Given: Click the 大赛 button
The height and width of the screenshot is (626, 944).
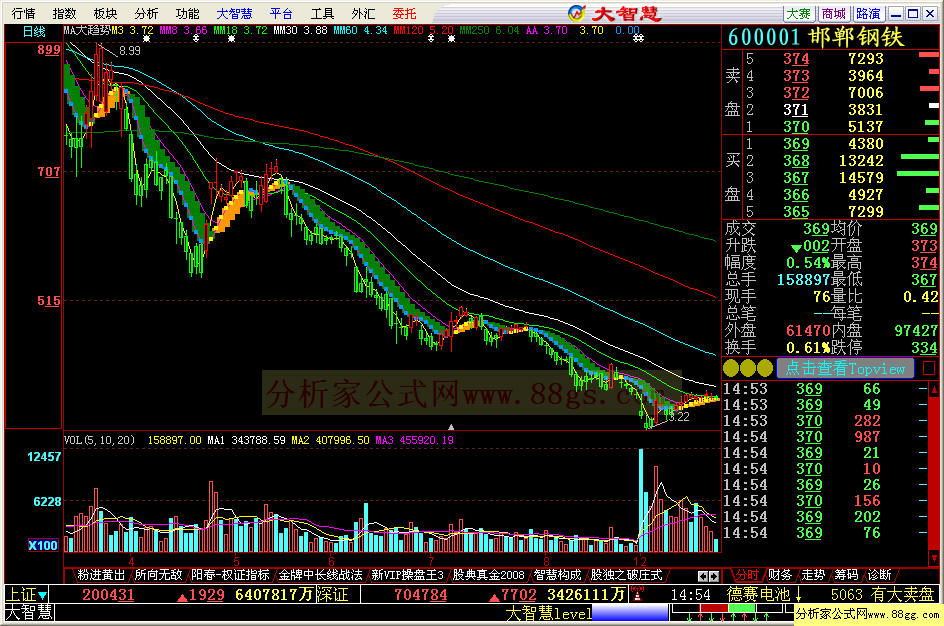Looking at the screenshot, I should 799,13.
